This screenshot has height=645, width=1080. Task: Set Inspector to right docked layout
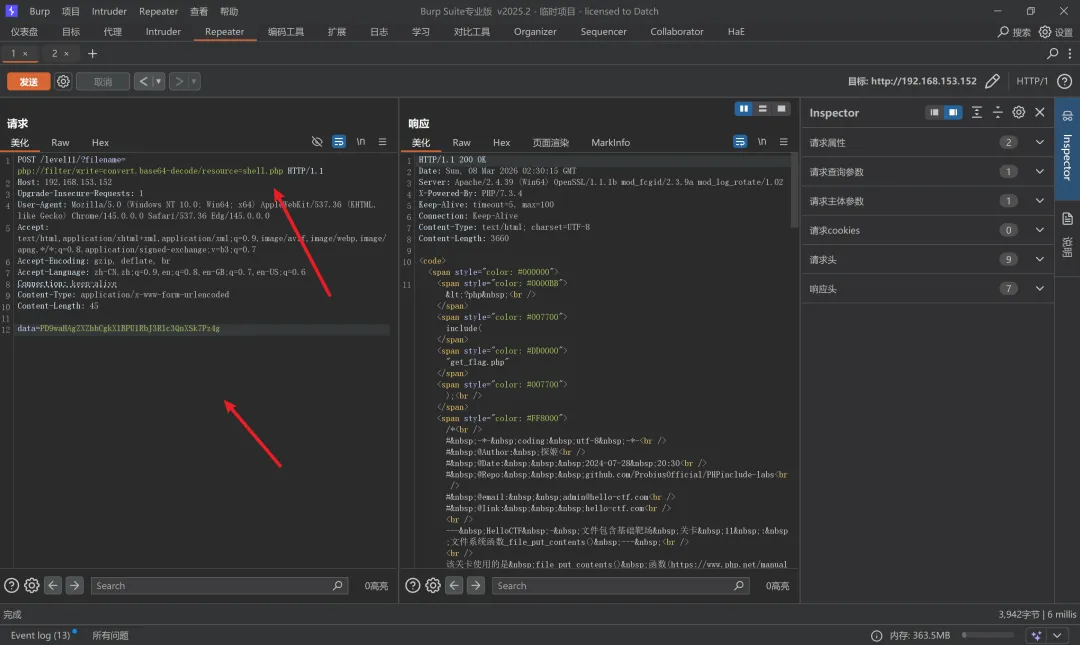click(953, 112)
